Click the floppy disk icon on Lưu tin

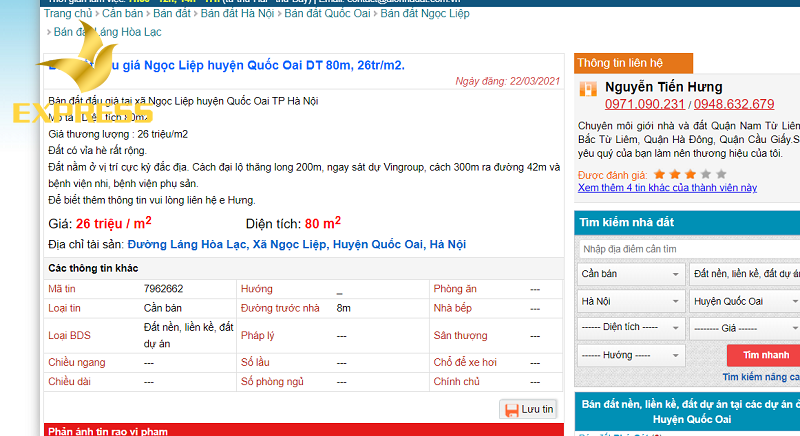click(x=511, y=409)
